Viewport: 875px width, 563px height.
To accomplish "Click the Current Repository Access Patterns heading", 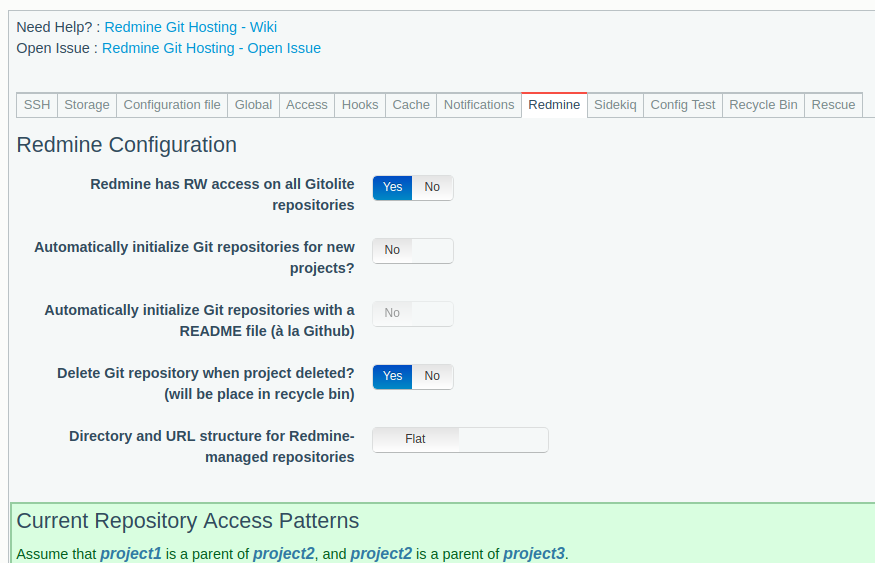I will [188, 521].
